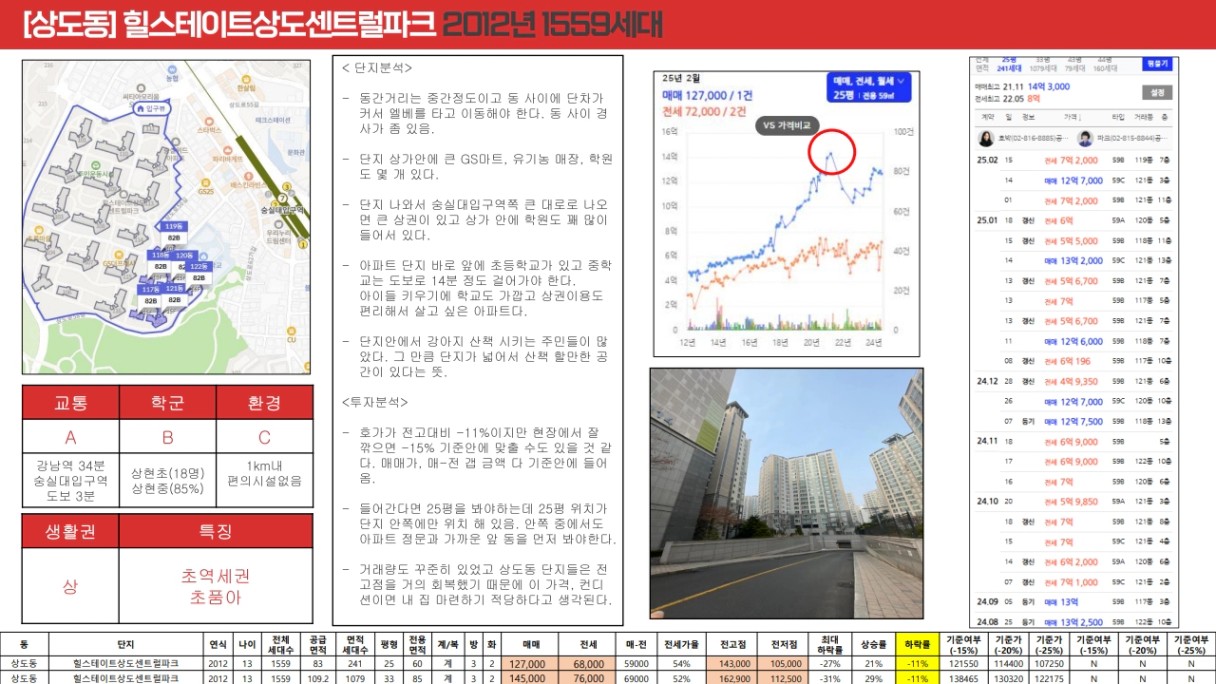Select the 33평 1079세대 size tab

click(1043, 65)
